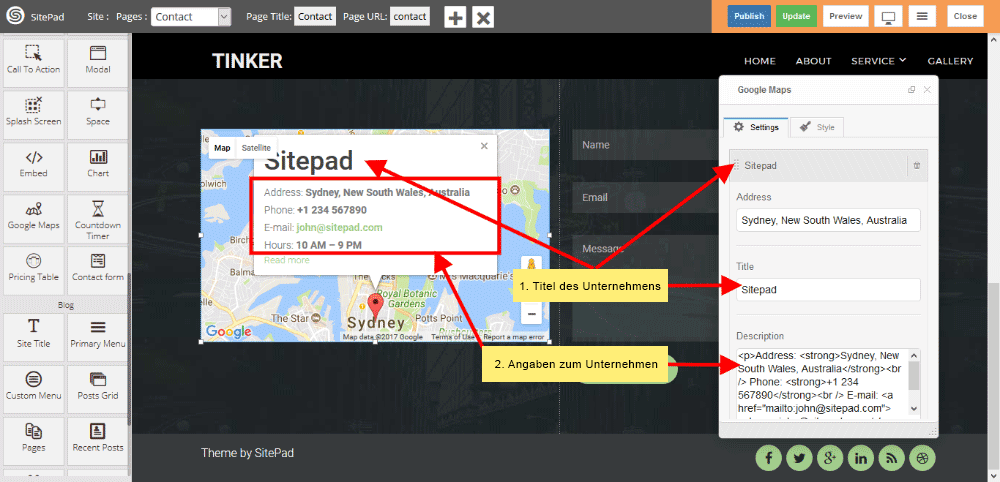Image resolution: width=1000 pixels, height=482 pixels.
Task: Choose the Google Maps widget in sidebar
Action: coord(33,219)
